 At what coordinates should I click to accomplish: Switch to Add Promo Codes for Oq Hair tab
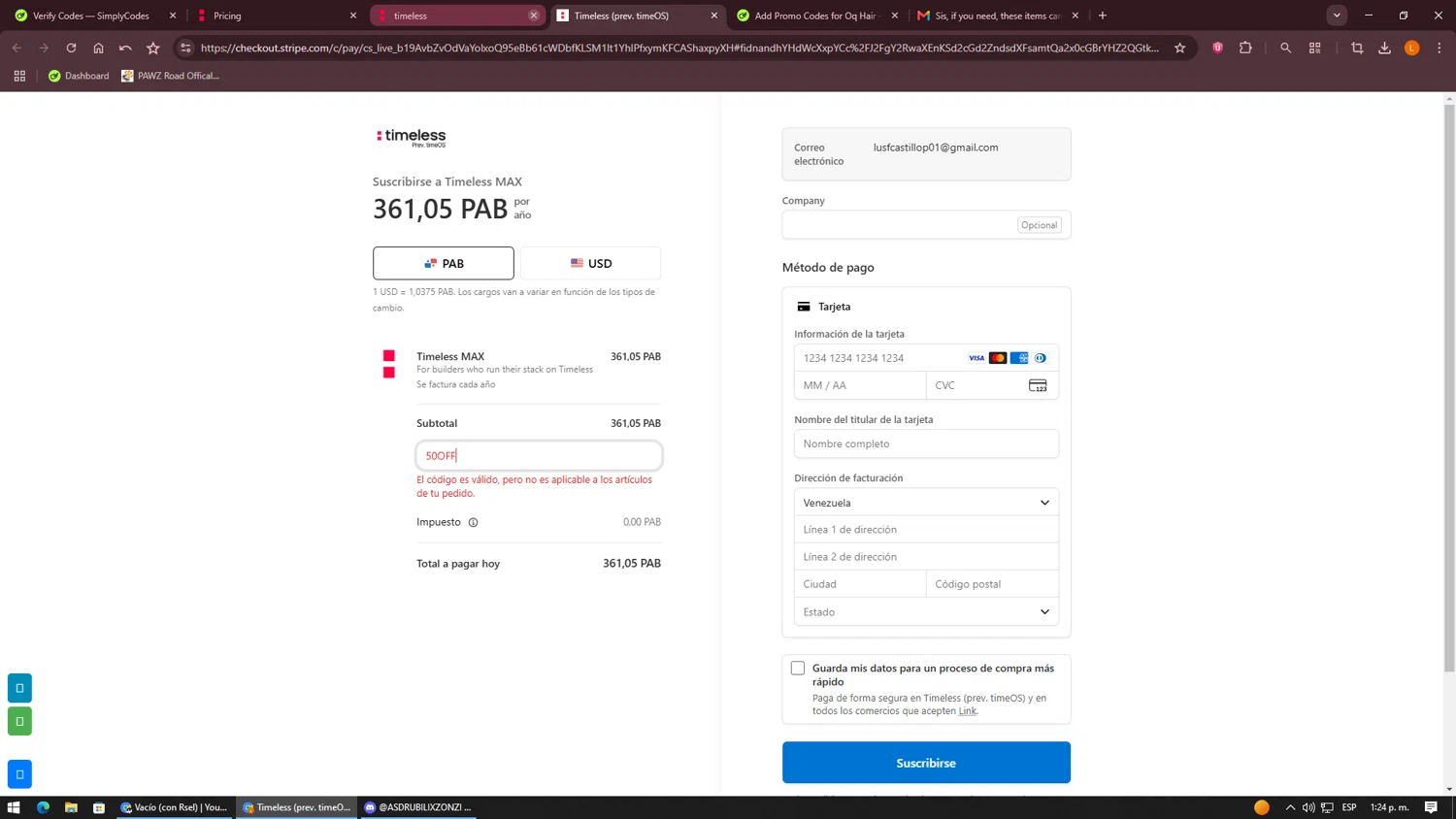coord(818,16)
